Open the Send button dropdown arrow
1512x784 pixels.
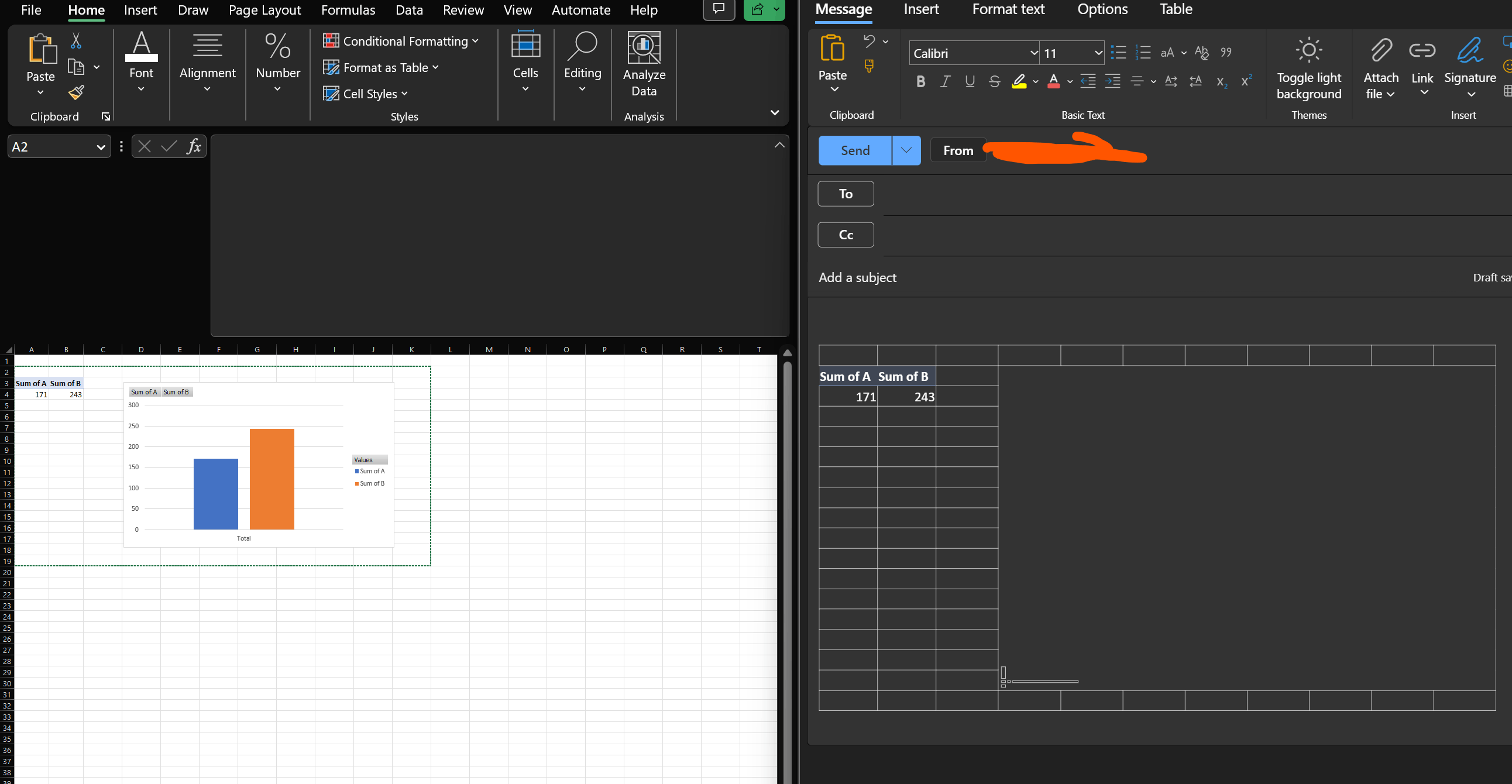[x=906, y=150]
